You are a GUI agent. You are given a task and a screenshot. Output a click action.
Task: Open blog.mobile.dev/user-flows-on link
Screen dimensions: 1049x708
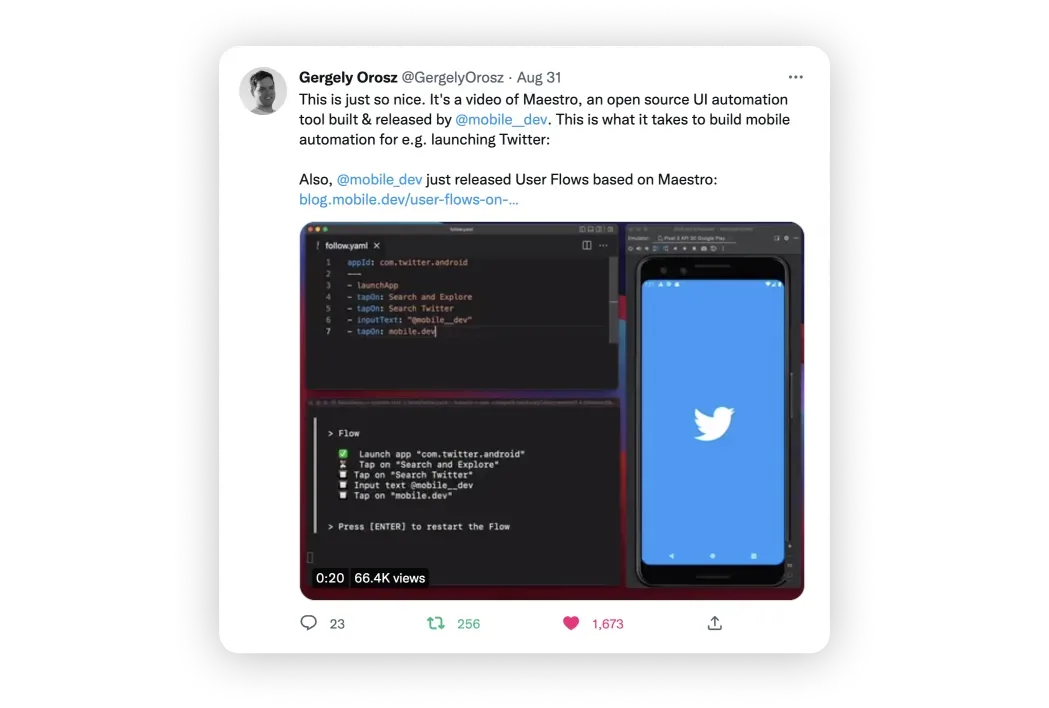pos(409,199)
